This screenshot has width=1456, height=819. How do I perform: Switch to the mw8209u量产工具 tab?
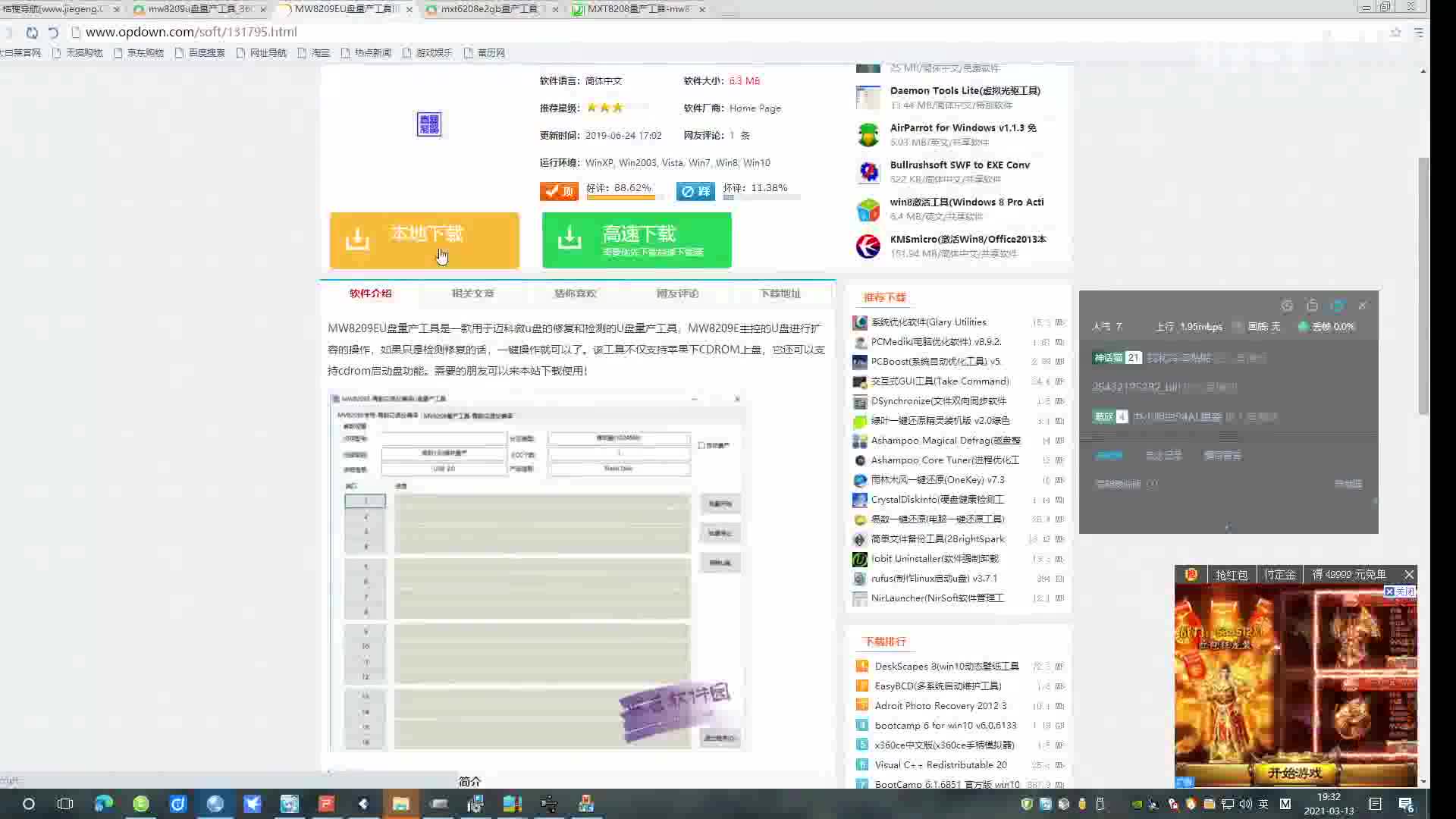click(201, 9)
